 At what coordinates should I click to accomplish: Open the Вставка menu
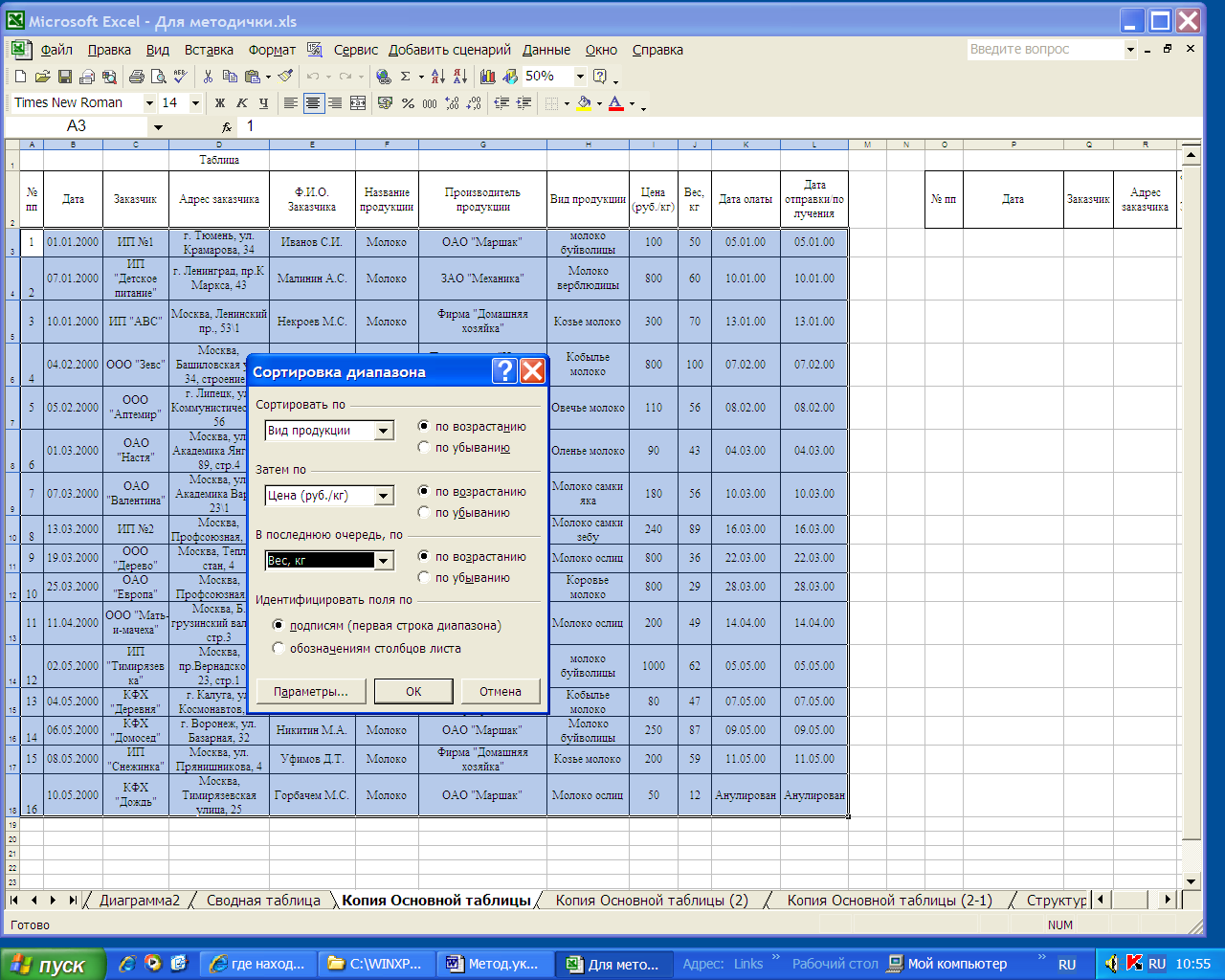pos(209,50)
